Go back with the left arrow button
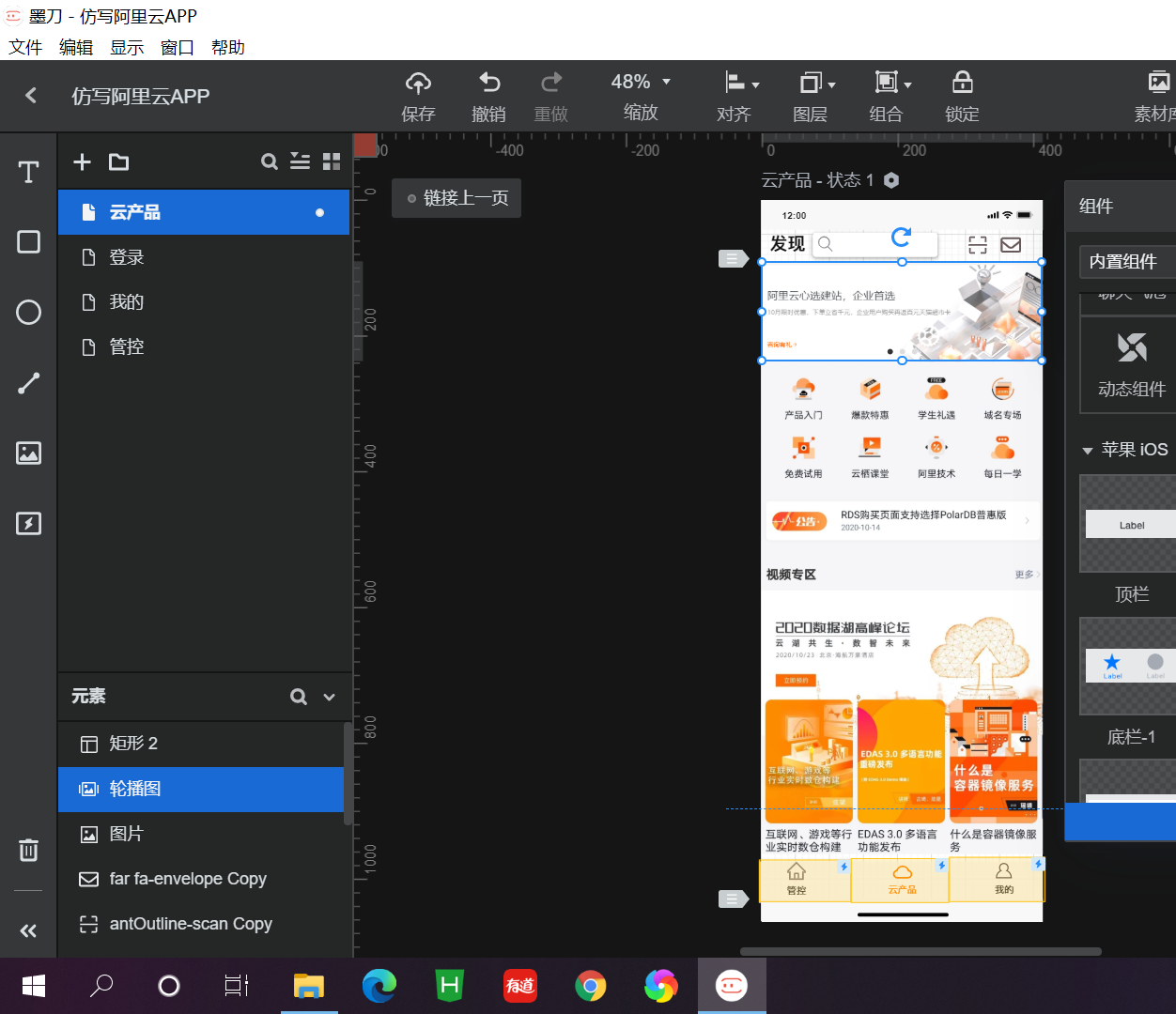This screenshot has height=1014, width=1176. tap(31, 96)
